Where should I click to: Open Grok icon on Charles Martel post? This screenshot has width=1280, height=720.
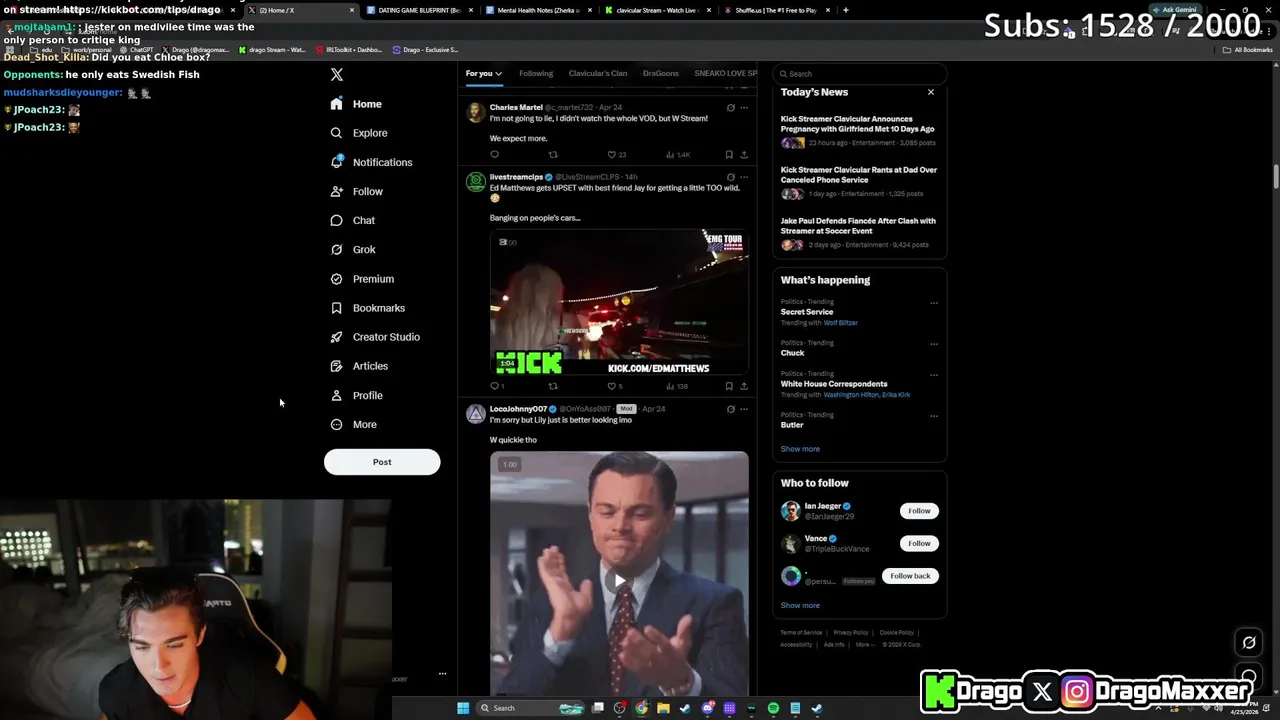click(x=730, y=107)
